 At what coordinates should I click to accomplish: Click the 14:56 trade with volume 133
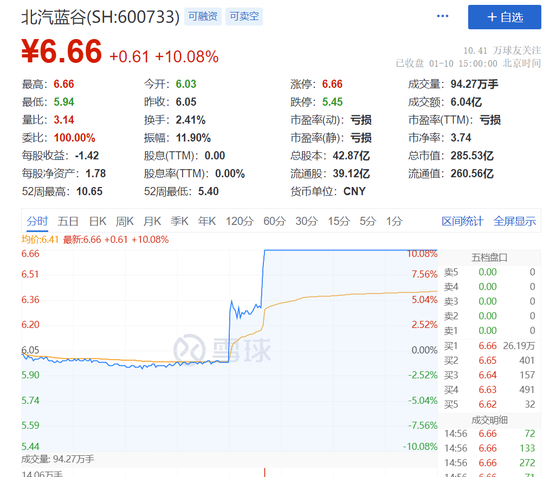(x=489, y=448)
